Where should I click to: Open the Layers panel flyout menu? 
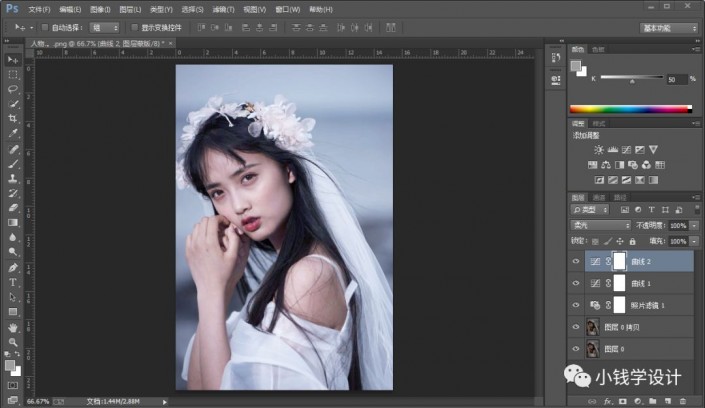(696, 197)
